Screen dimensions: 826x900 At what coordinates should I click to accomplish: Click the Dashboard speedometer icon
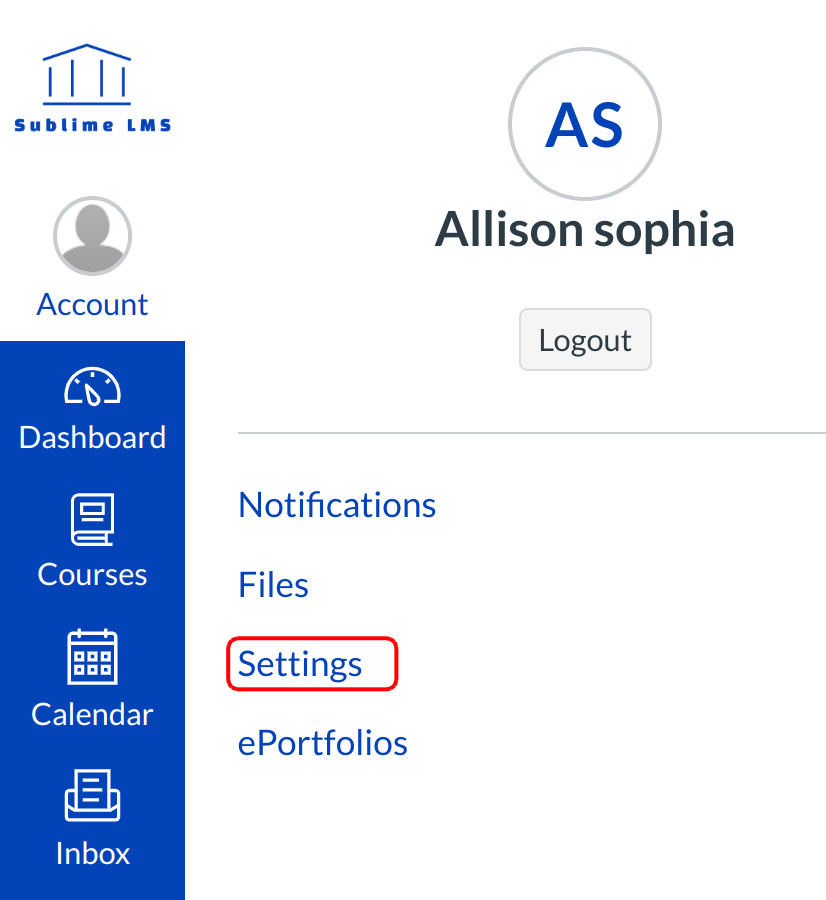pos(92,387)
